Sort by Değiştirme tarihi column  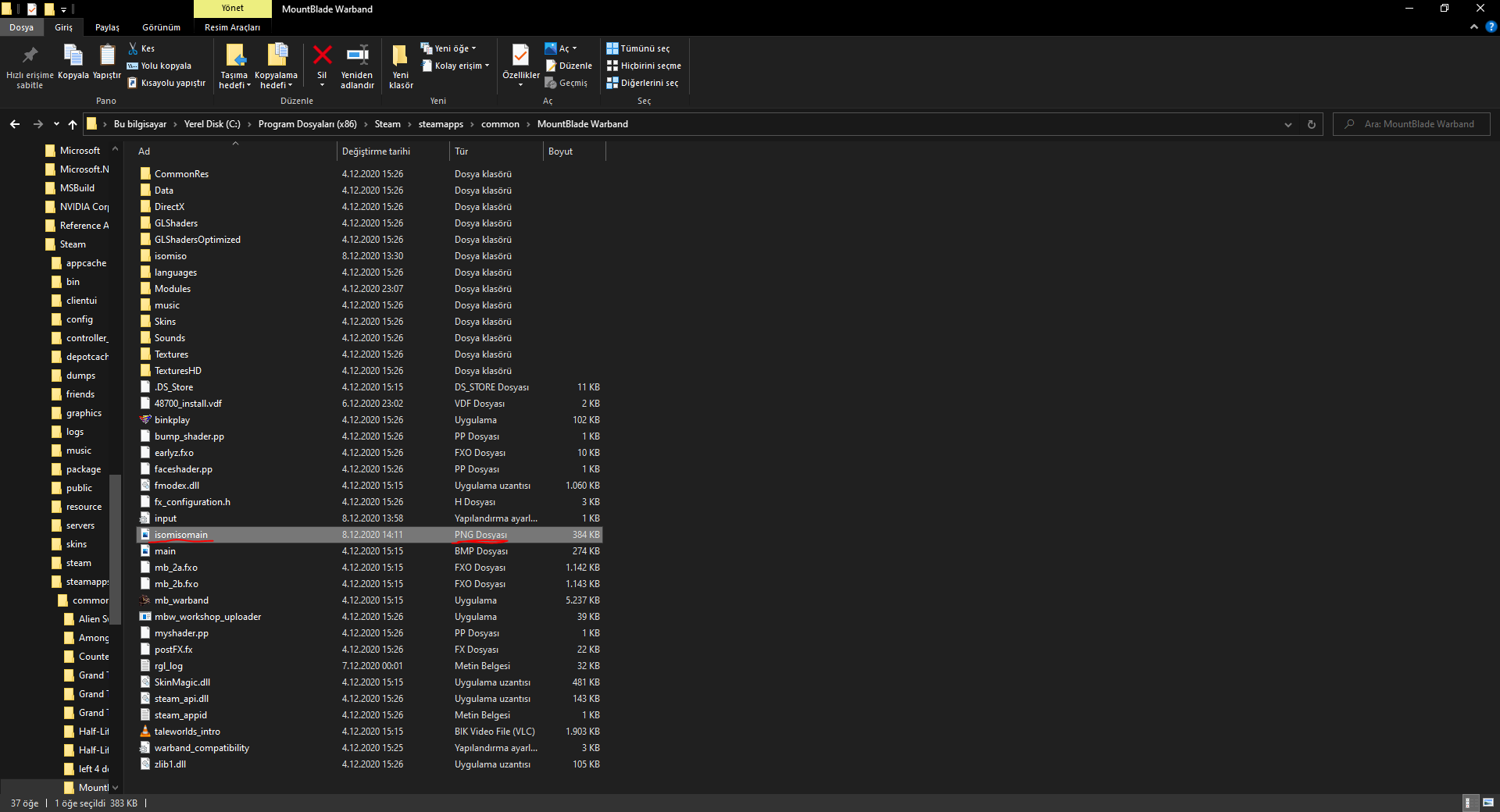[393, 151]
